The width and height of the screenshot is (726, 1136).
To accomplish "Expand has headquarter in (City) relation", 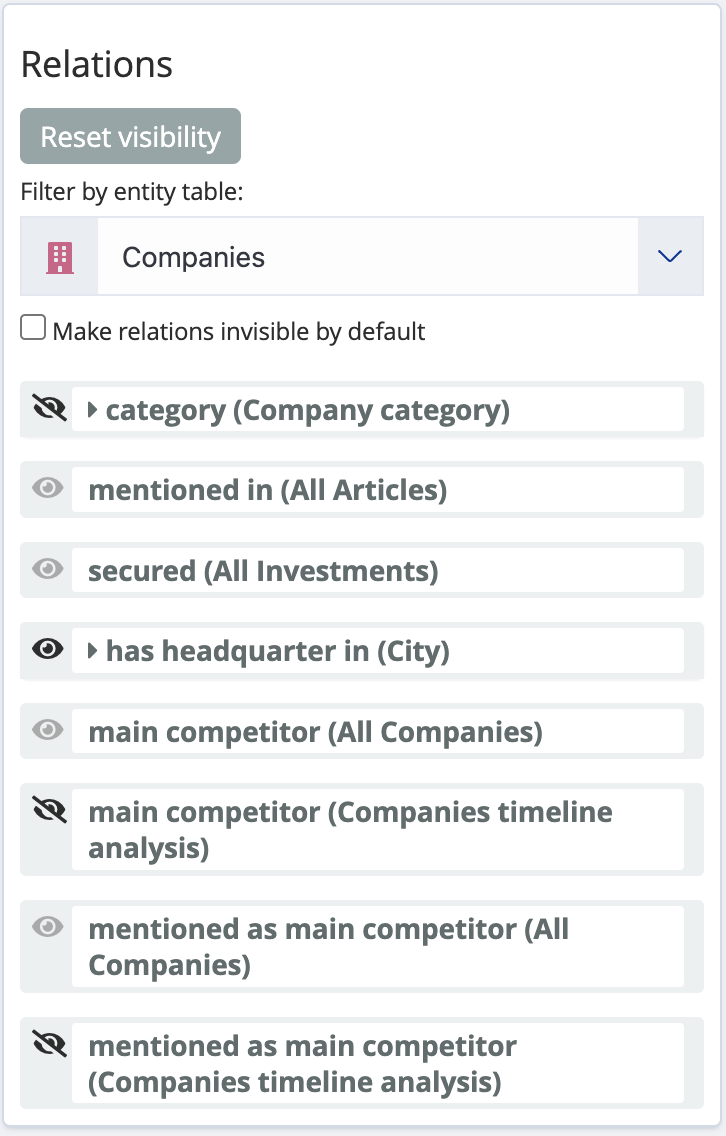I will point(95,650).
